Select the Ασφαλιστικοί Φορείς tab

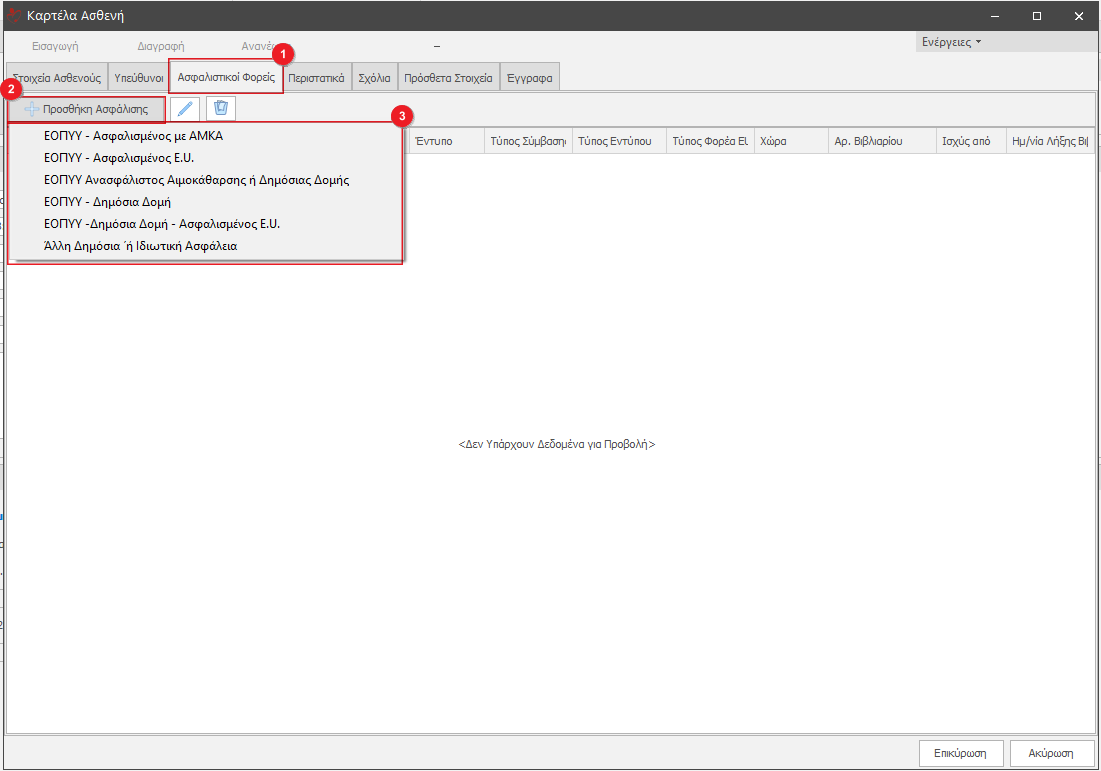[226, 76]
